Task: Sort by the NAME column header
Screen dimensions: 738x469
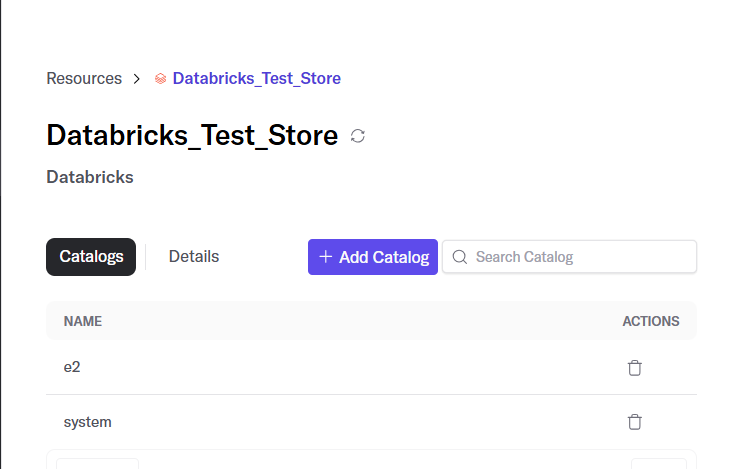Action: coord(83,321)
